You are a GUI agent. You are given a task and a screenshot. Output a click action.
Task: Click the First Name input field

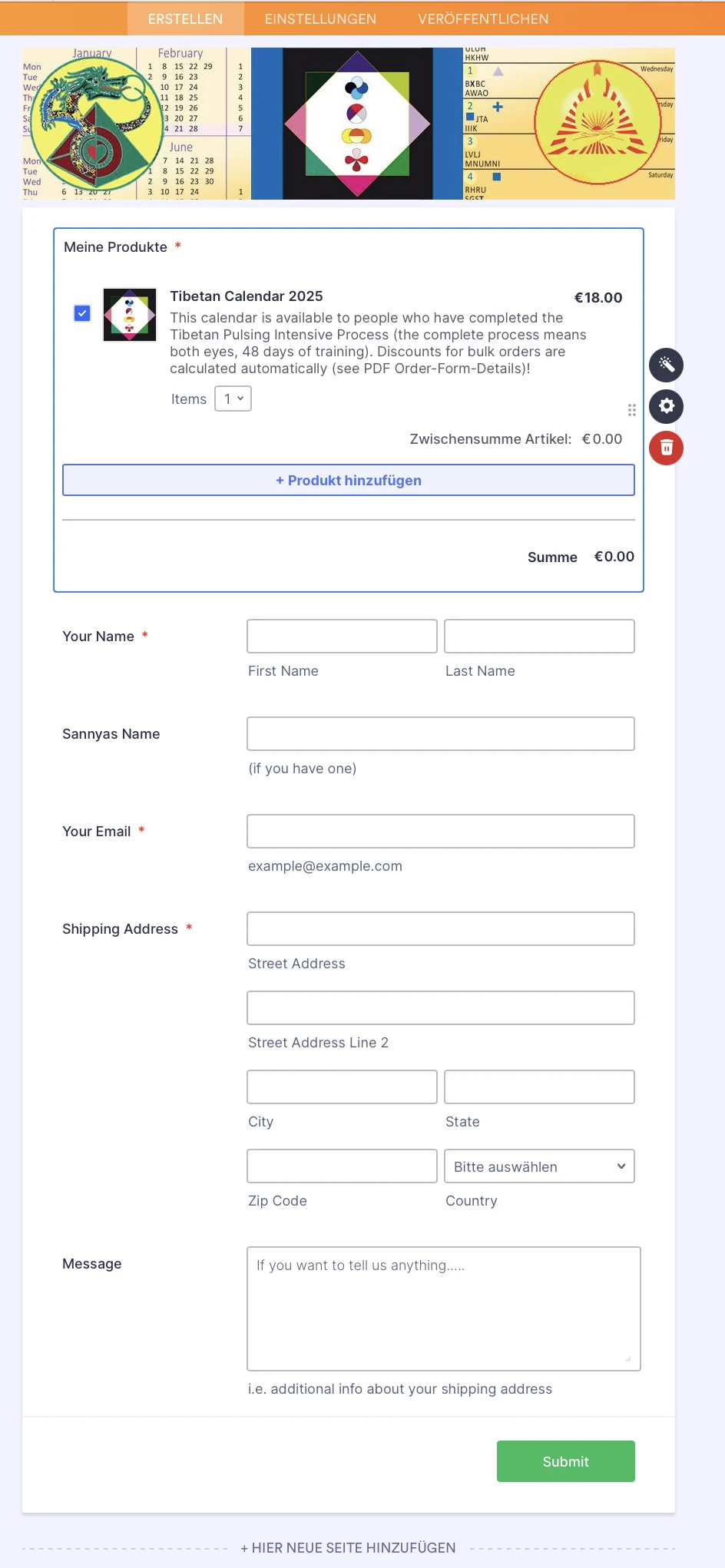pos(341,636)
